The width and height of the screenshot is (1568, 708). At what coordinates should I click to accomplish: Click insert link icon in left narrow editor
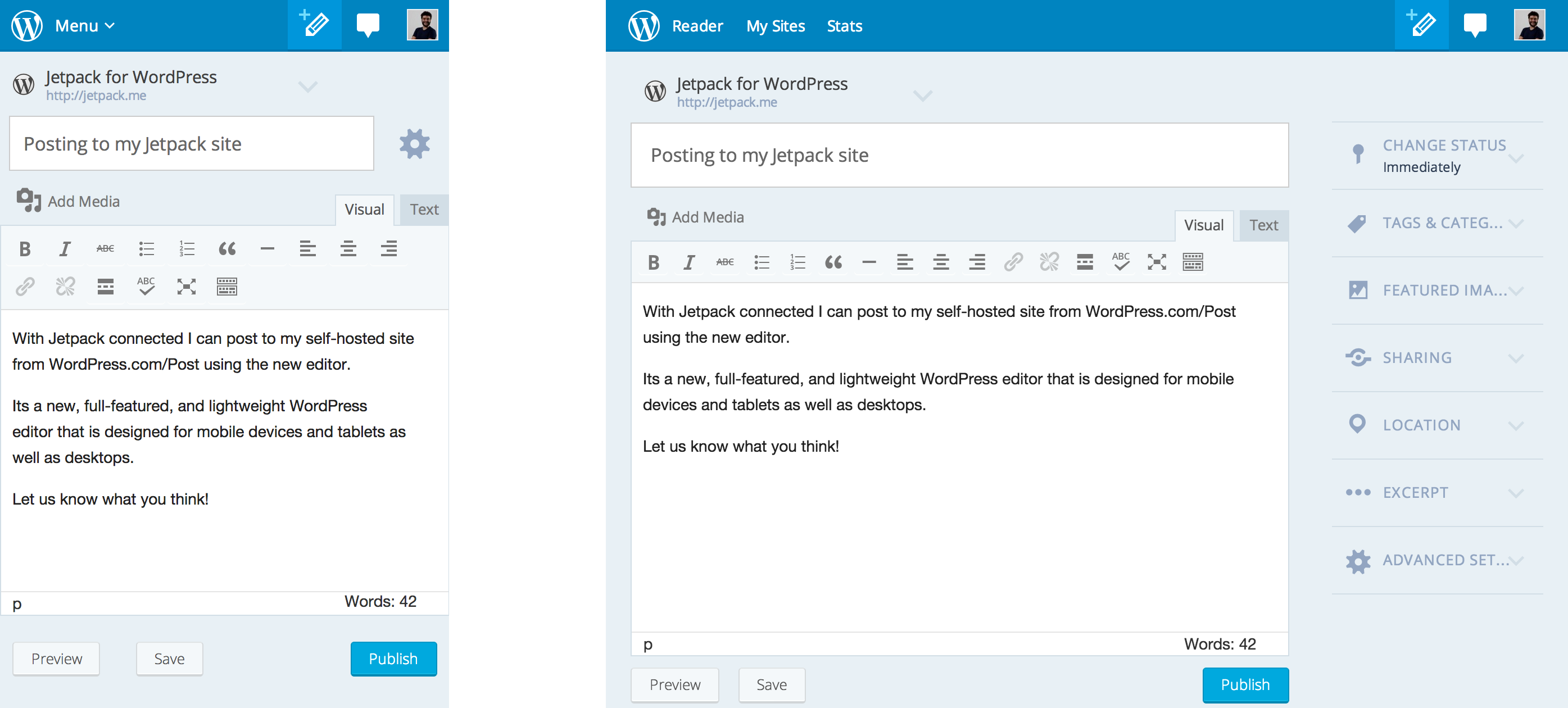tap(25, 286)
